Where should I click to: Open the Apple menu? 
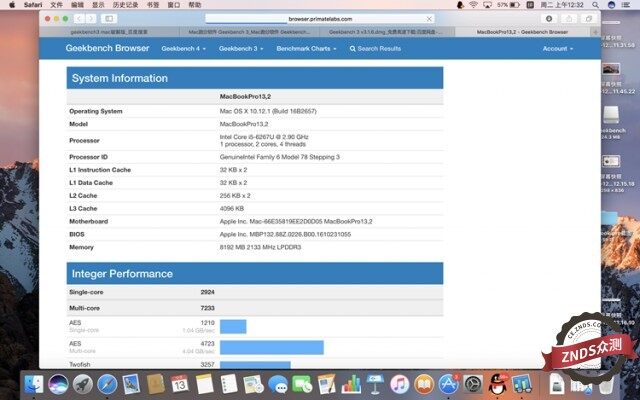click(12, 5)
